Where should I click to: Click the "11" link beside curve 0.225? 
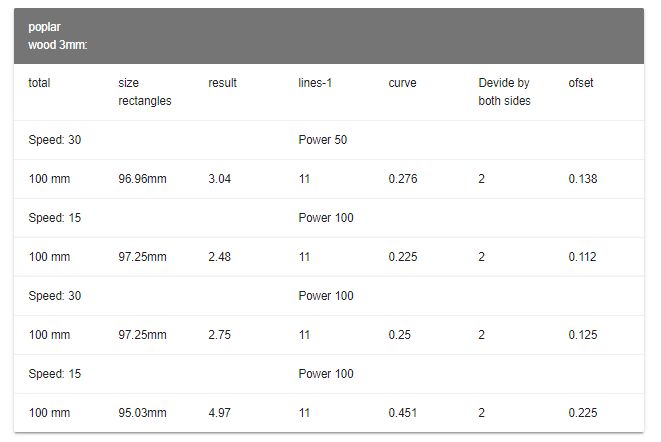point(304,257)
